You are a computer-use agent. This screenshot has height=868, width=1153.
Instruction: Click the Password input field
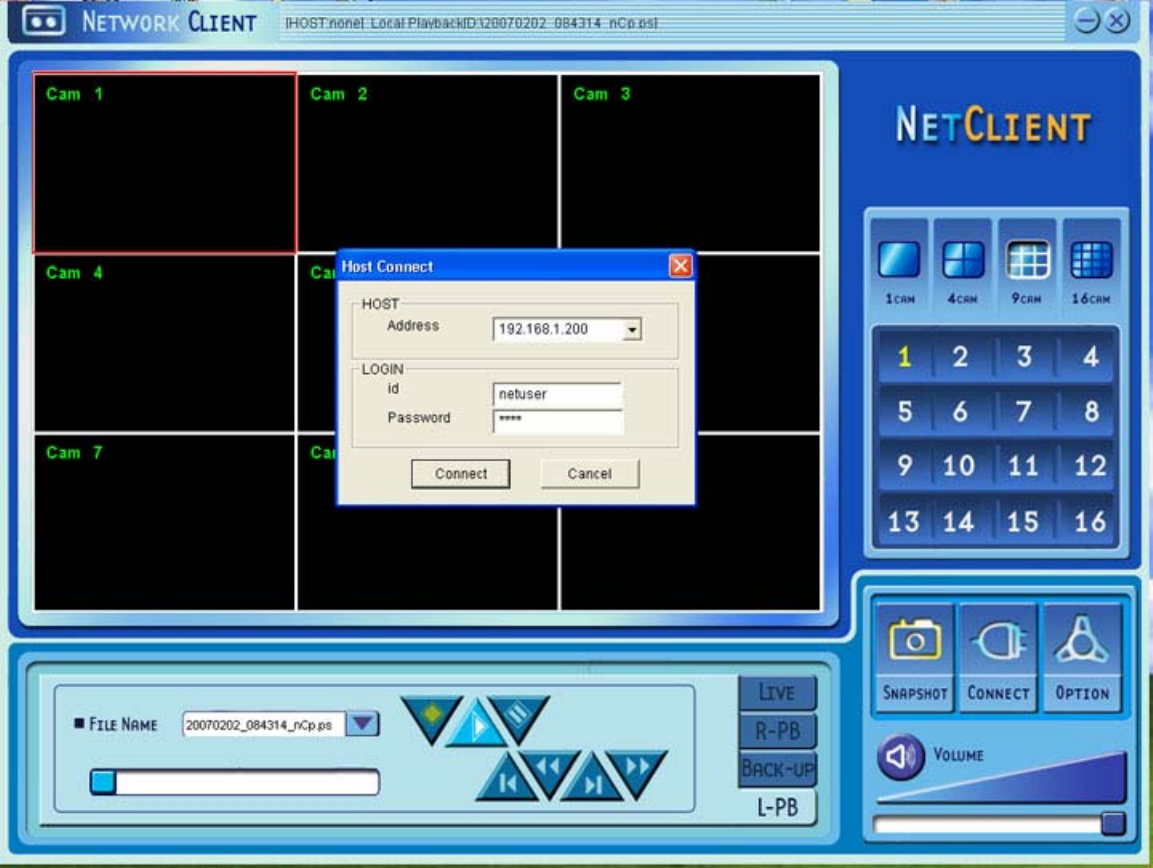coord(558,420)
